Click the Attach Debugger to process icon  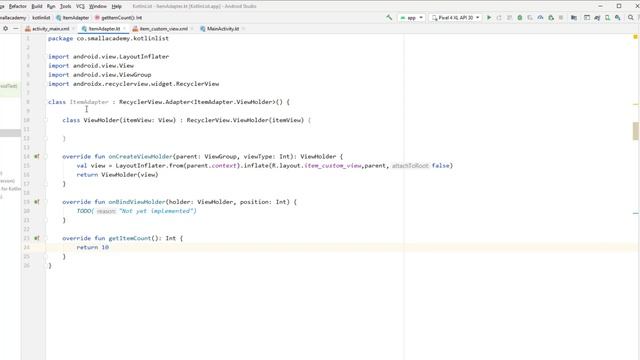click(x=551, y=18)
